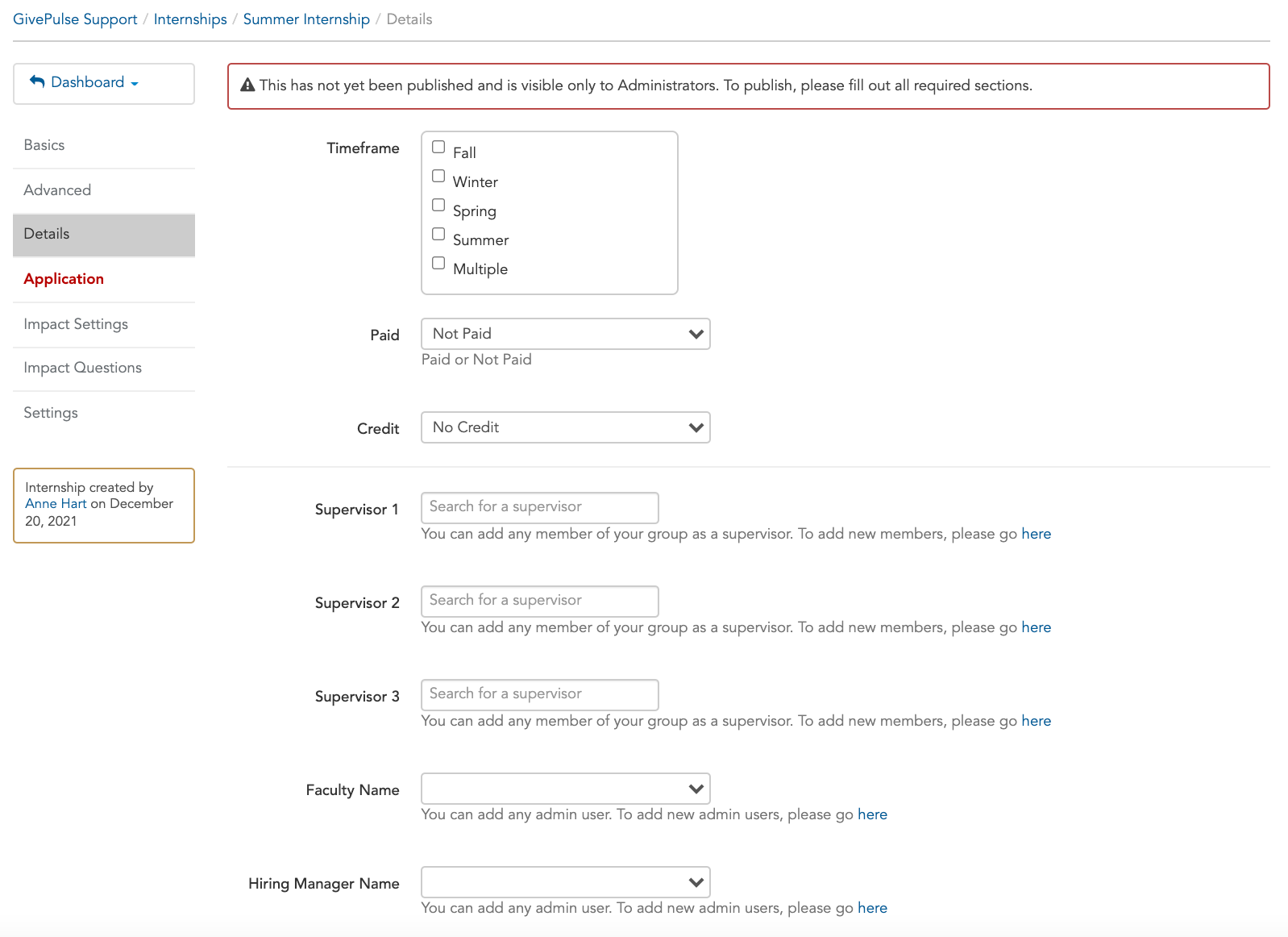
Task: Click 'here' link under Supervisor 3
Action: click(1036, 721)
